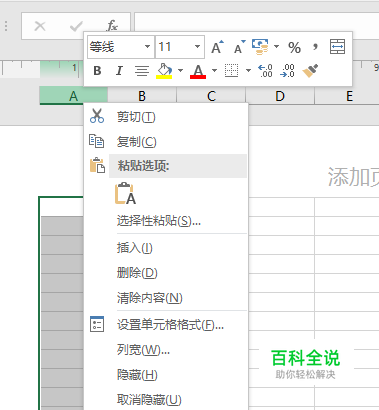Screen dimensions: 379x410
Task: Decrease decimal places icon
Action: 287,71
